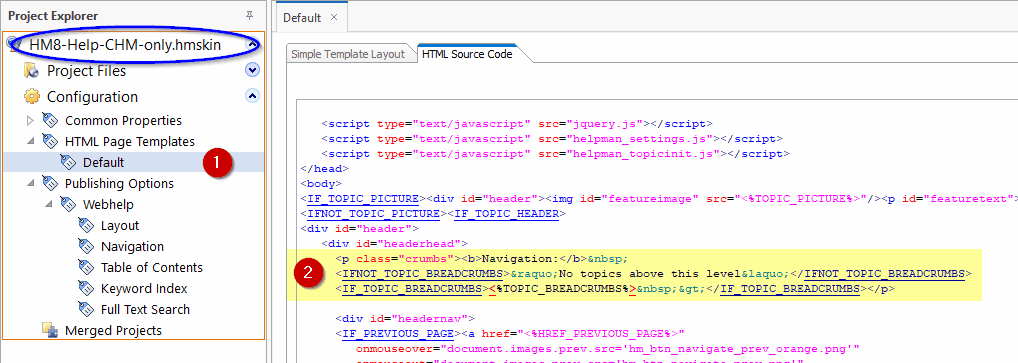Switch to the Default document tab
The width and height of the screenshot is (1018, 363).
click(x=302, y=18)
